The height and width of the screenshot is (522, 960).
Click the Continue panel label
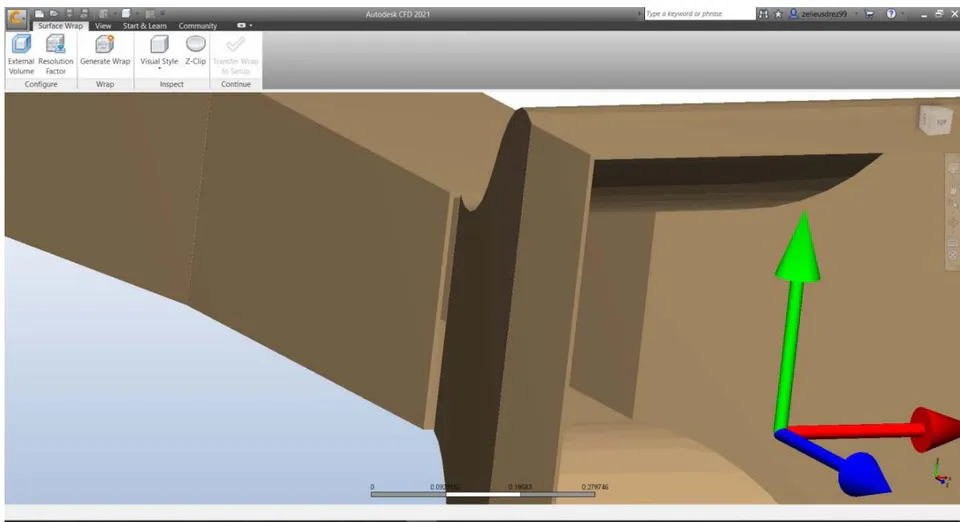click(x=236, y=84)
